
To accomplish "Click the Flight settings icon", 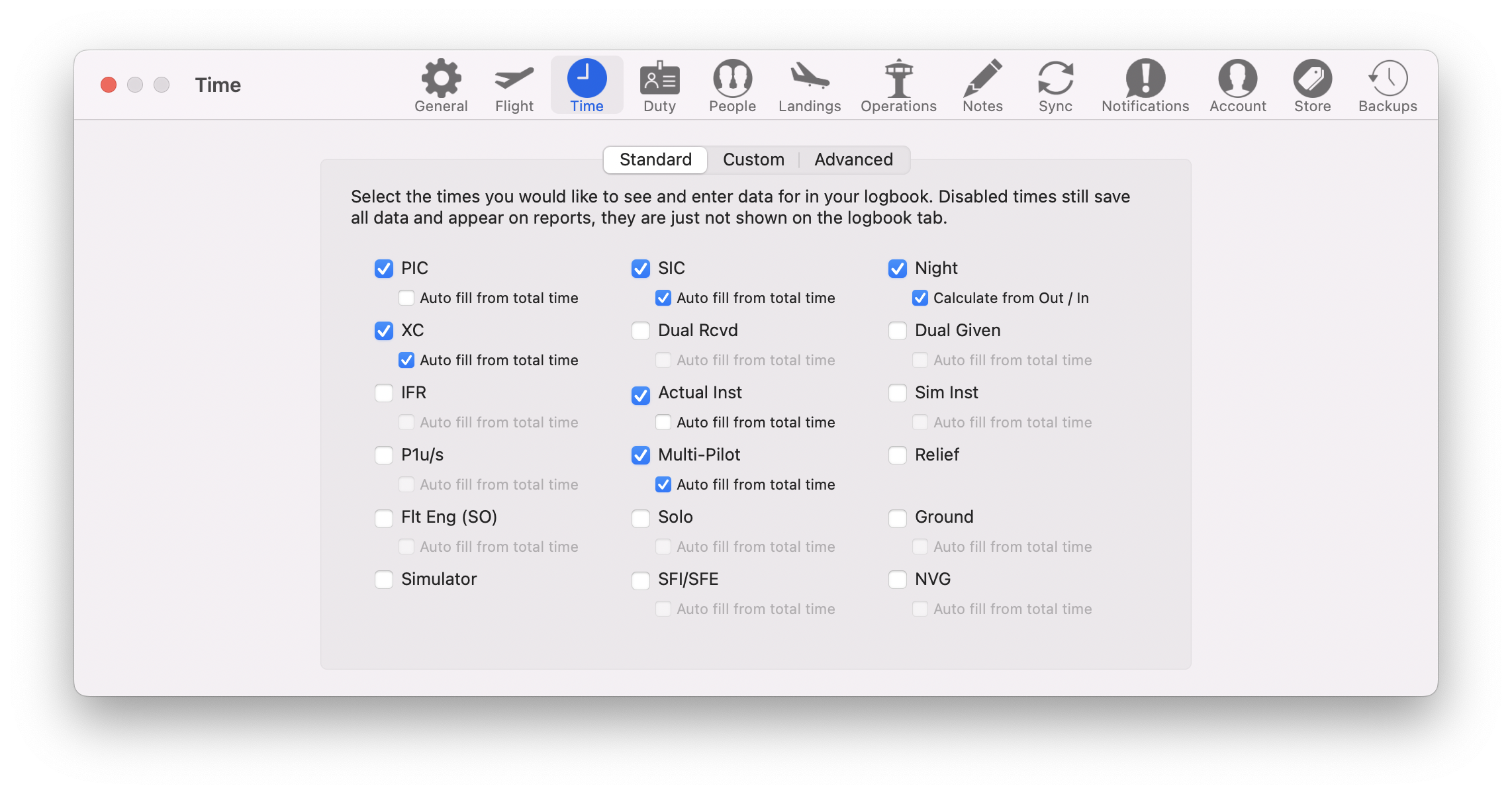I will pyautogui.click(x=513, y=84).
